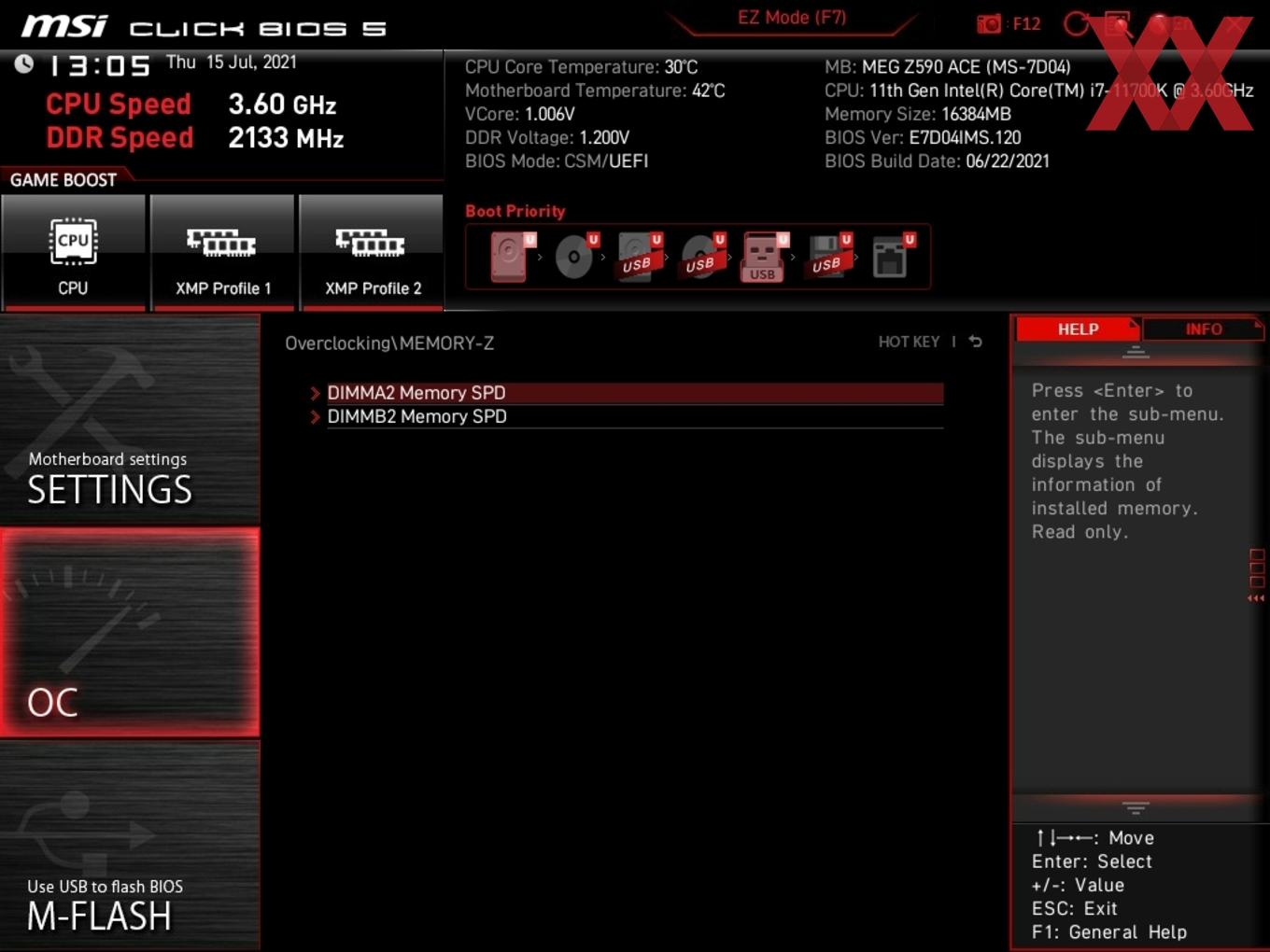Click the DDR Voltage 1.200V reading

click(547, 137)
